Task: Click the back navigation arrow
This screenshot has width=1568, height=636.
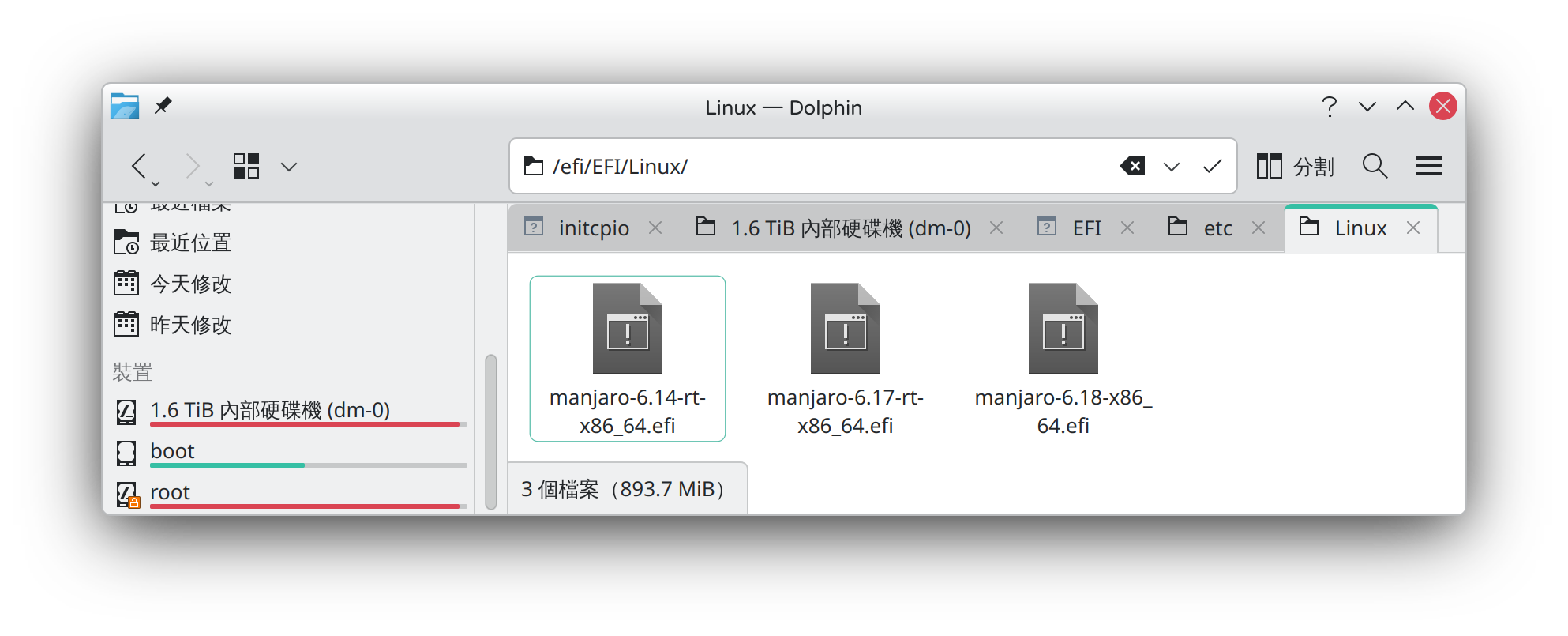Action: (140, 167)
